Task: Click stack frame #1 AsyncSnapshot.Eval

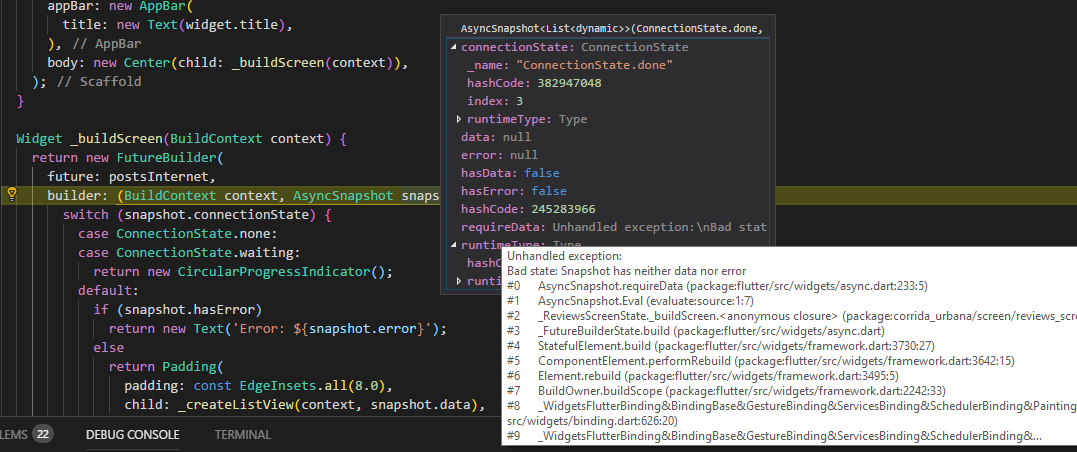Action: coord(631,301)
